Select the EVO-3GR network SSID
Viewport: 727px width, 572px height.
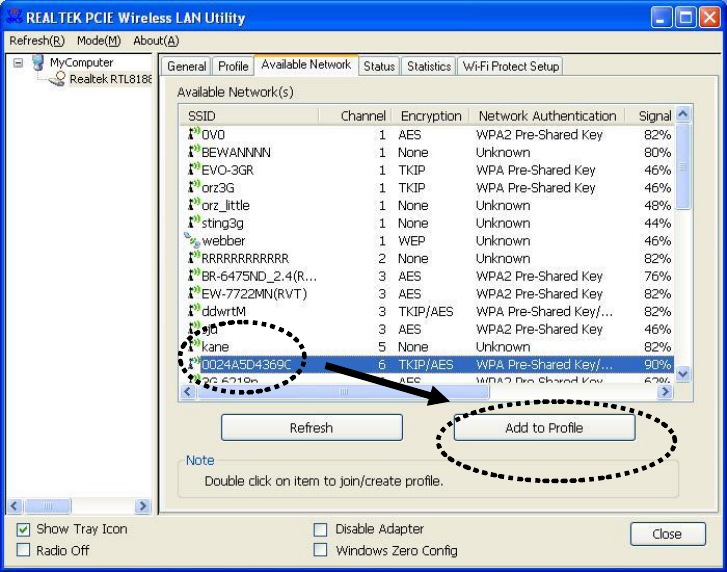228,170
